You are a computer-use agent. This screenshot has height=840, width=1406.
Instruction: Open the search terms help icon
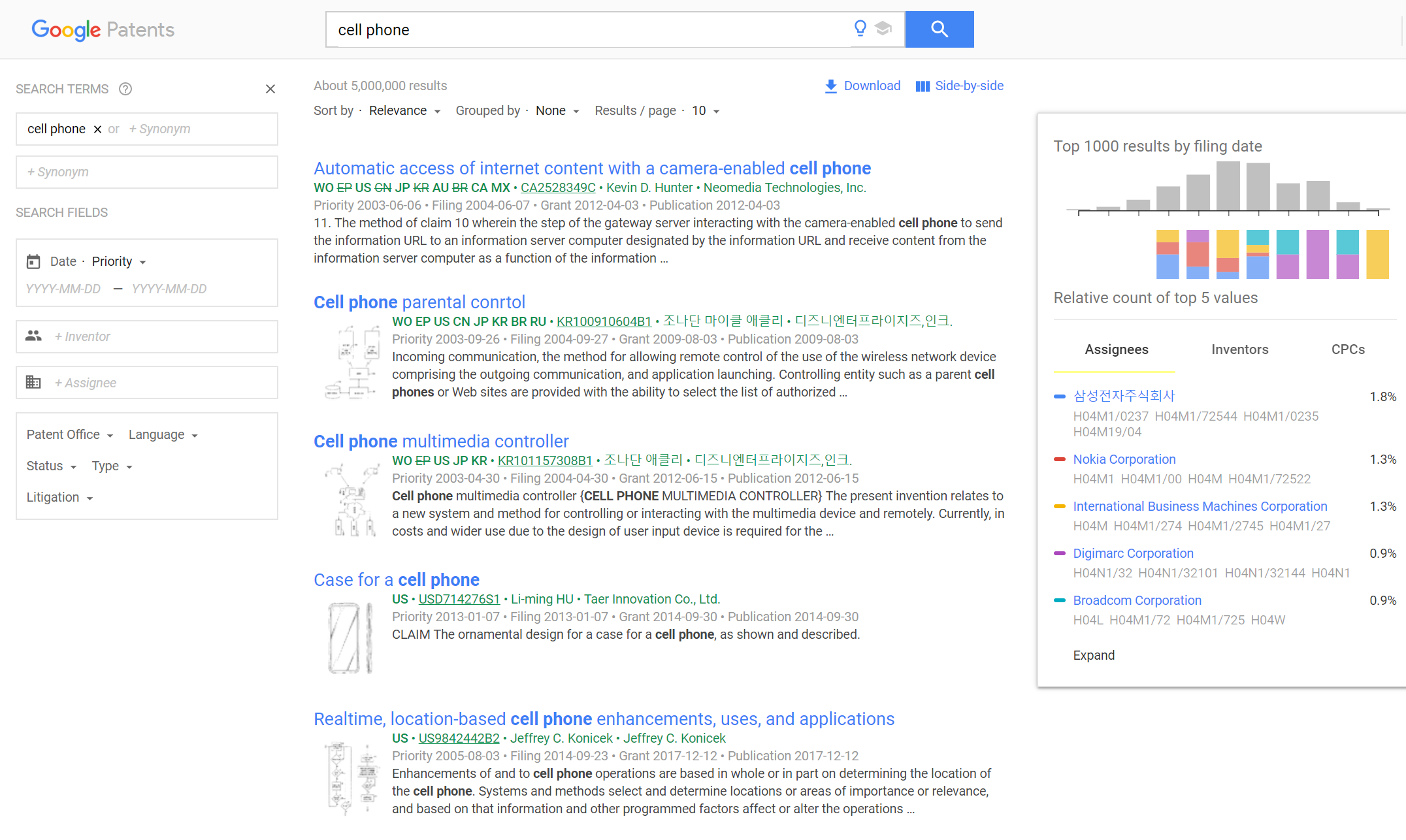click(125, 89)
